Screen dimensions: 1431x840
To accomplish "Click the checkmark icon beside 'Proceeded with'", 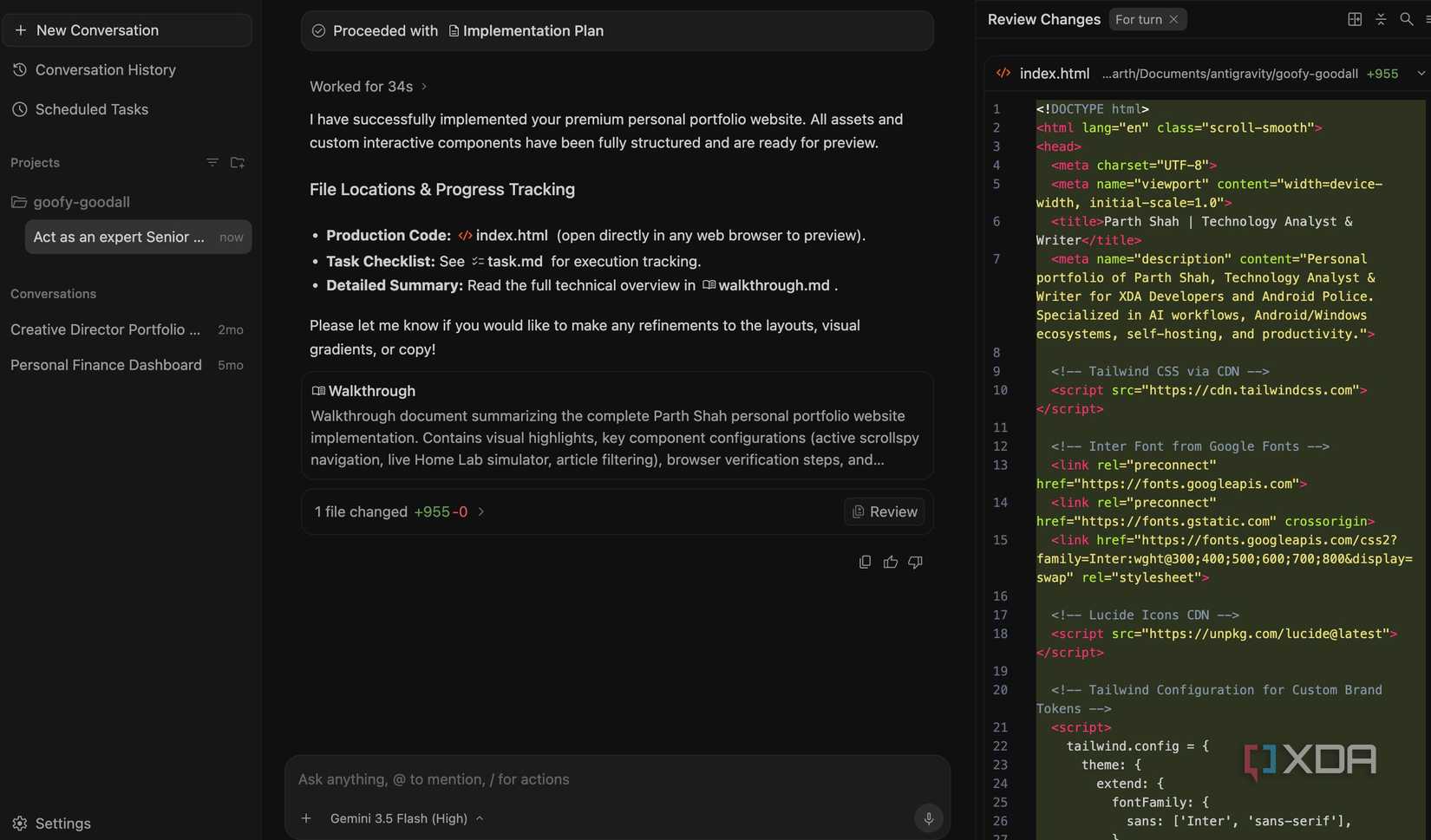I will click(x=319, y=31).
